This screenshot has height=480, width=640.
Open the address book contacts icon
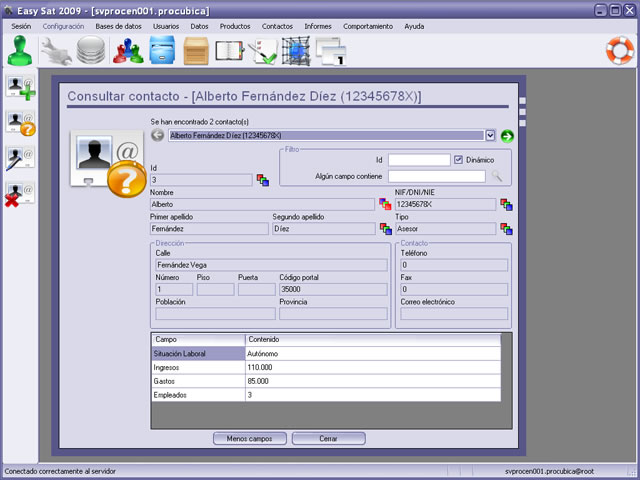[x=229, y=51]
